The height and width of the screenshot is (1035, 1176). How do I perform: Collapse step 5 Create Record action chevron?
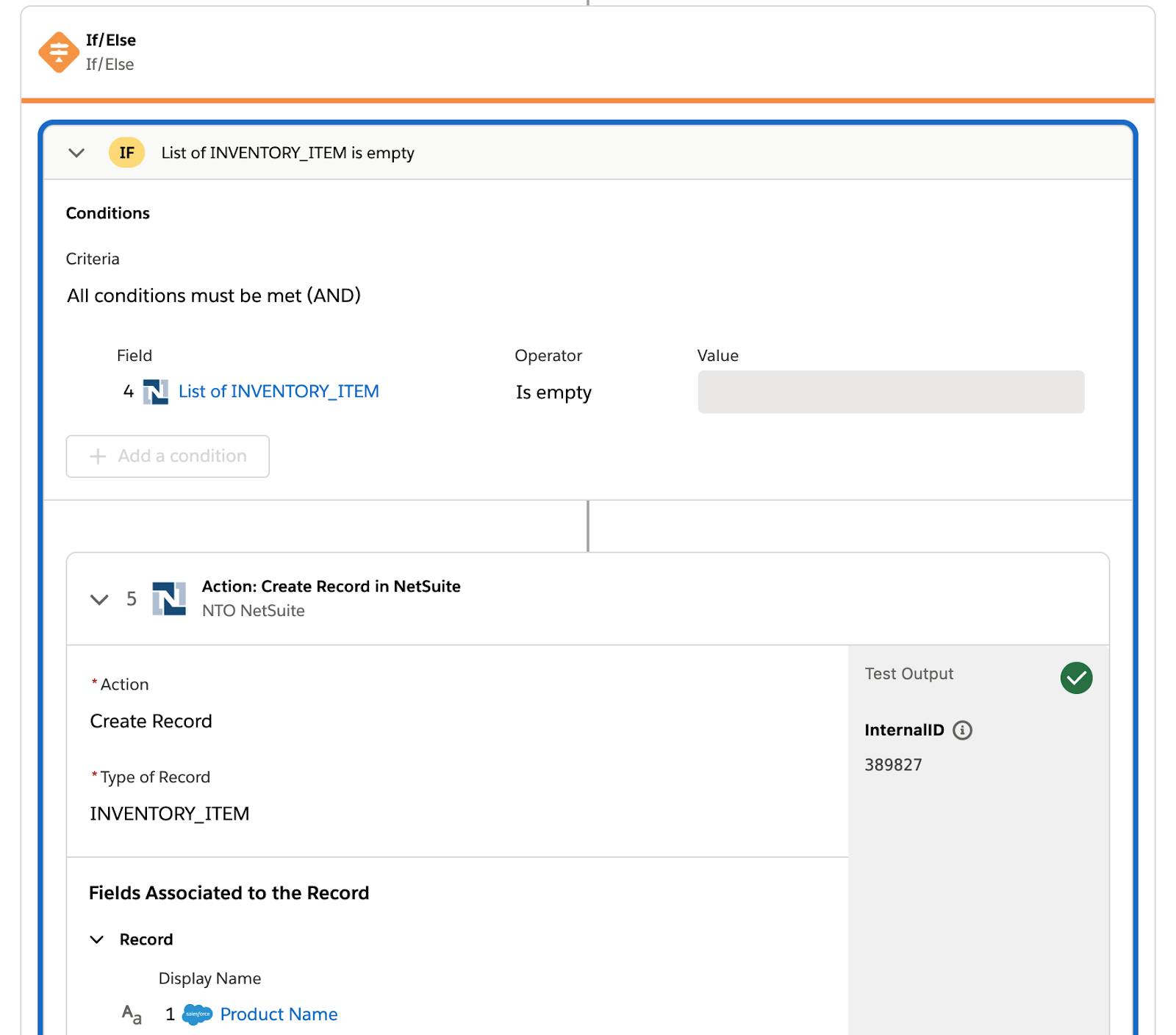point(99,599)
